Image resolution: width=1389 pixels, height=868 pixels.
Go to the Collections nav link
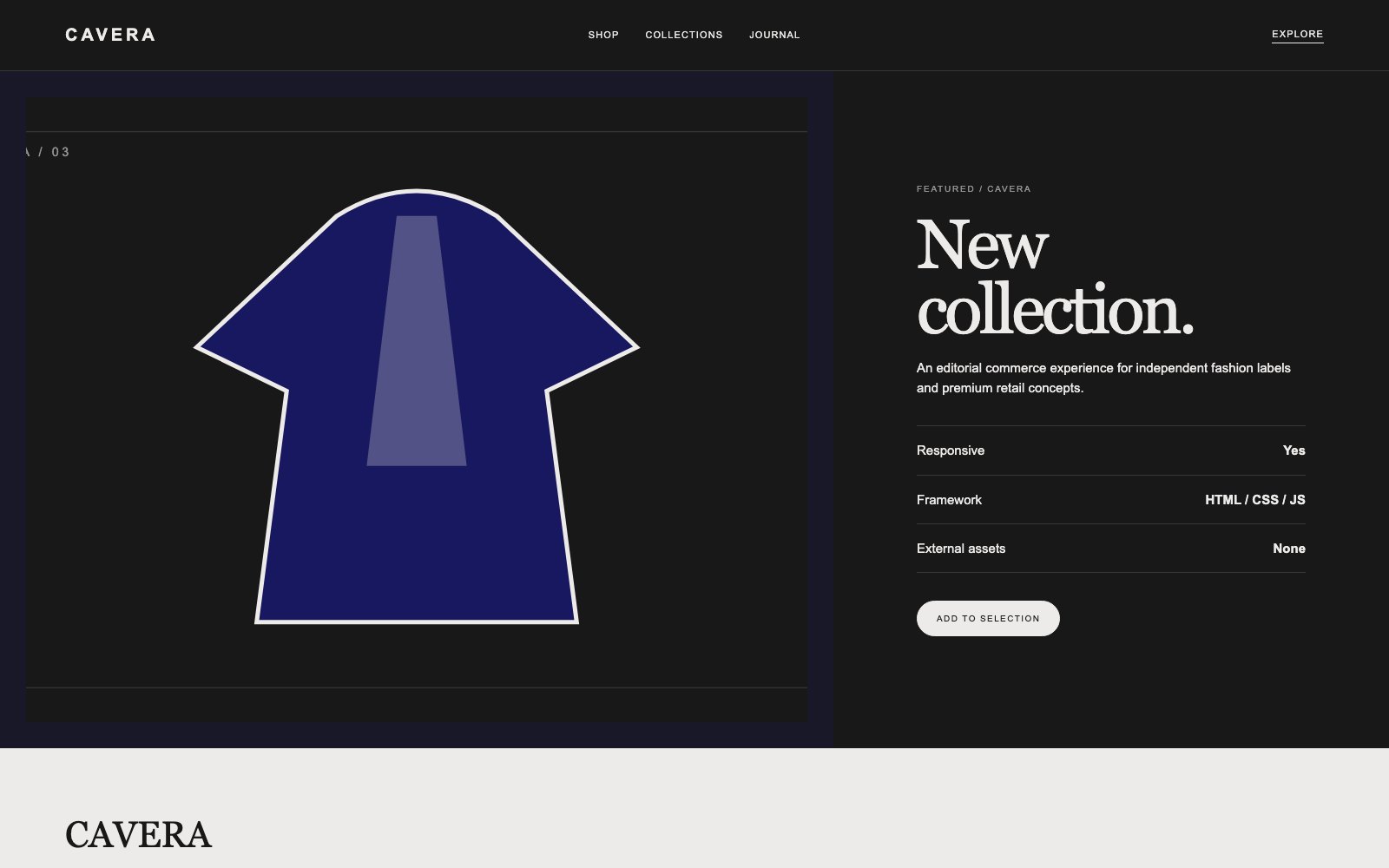click(684, 35)
